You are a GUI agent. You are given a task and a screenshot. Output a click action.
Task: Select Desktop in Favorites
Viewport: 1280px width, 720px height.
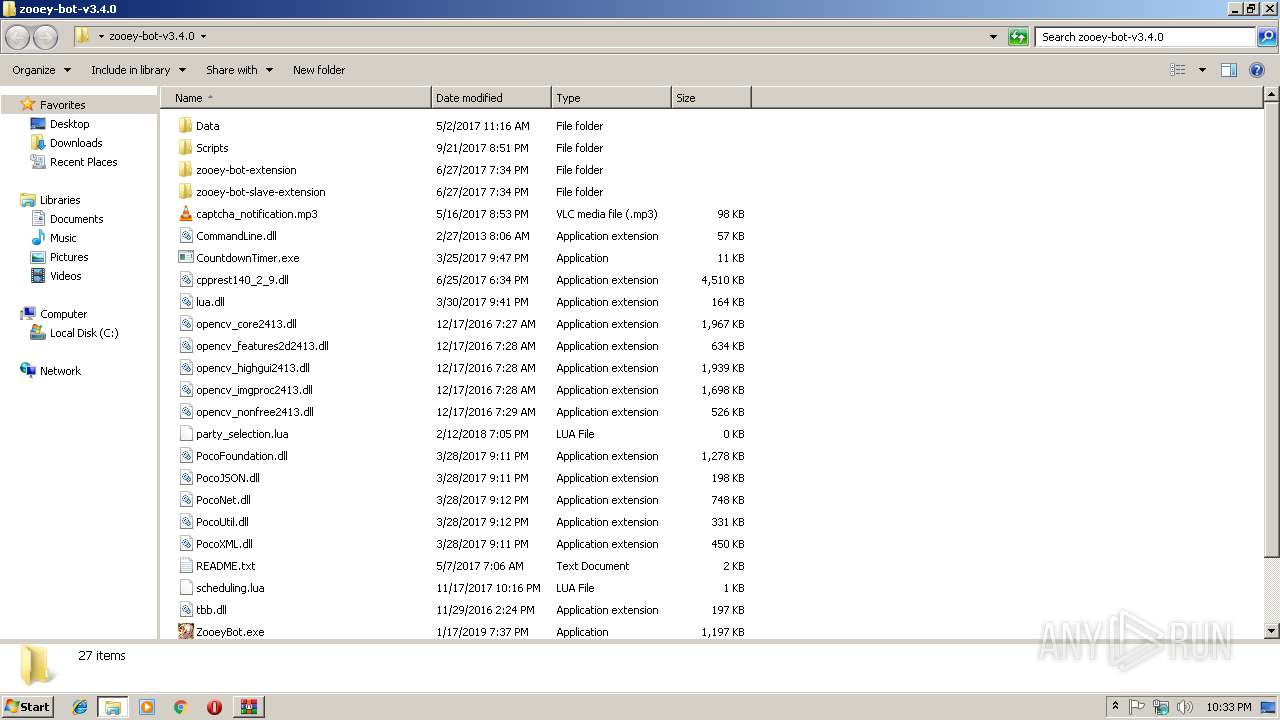(60, 124)
